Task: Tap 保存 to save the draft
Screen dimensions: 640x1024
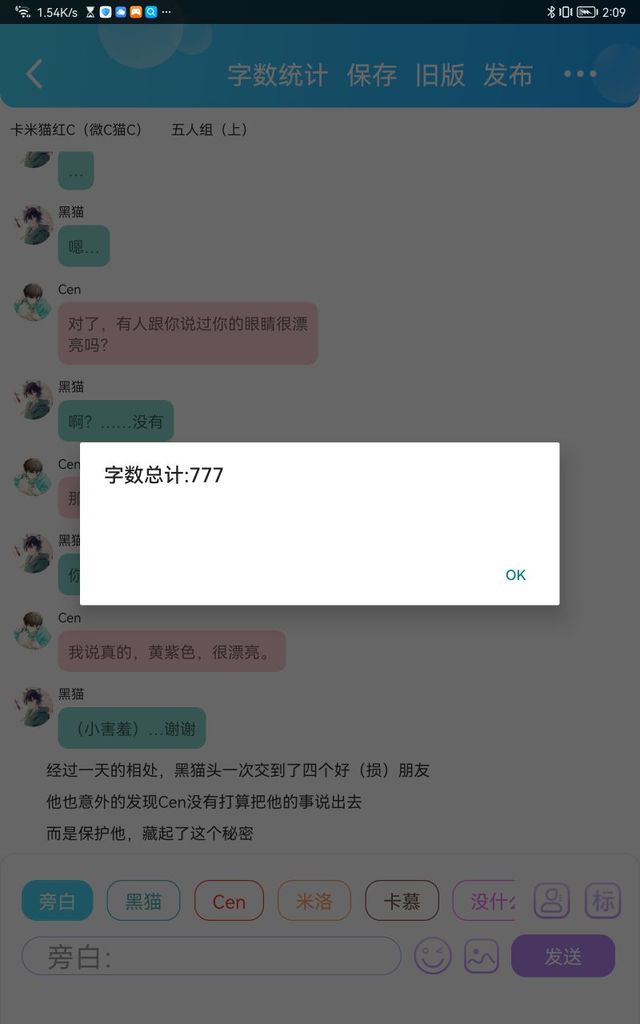Action: click(372, 74)
